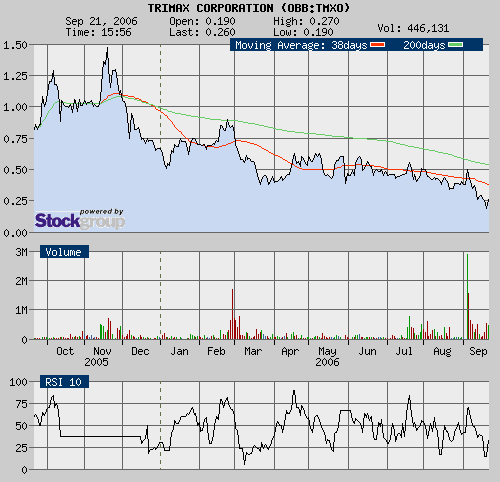Click the 0.75 price axis label

[15, 139]
